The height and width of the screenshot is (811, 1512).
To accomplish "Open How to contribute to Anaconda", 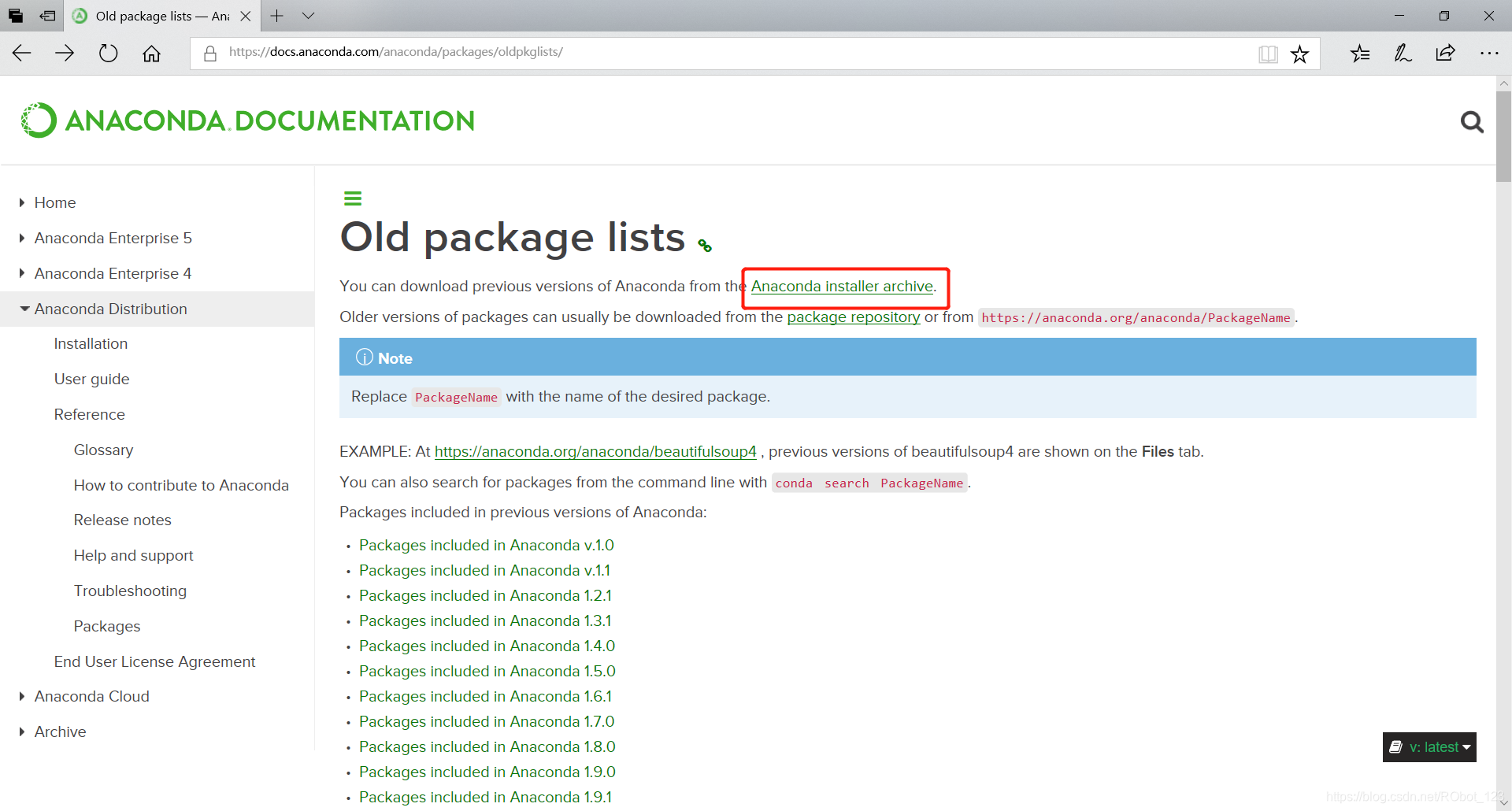I will click(x=181, y=485).
